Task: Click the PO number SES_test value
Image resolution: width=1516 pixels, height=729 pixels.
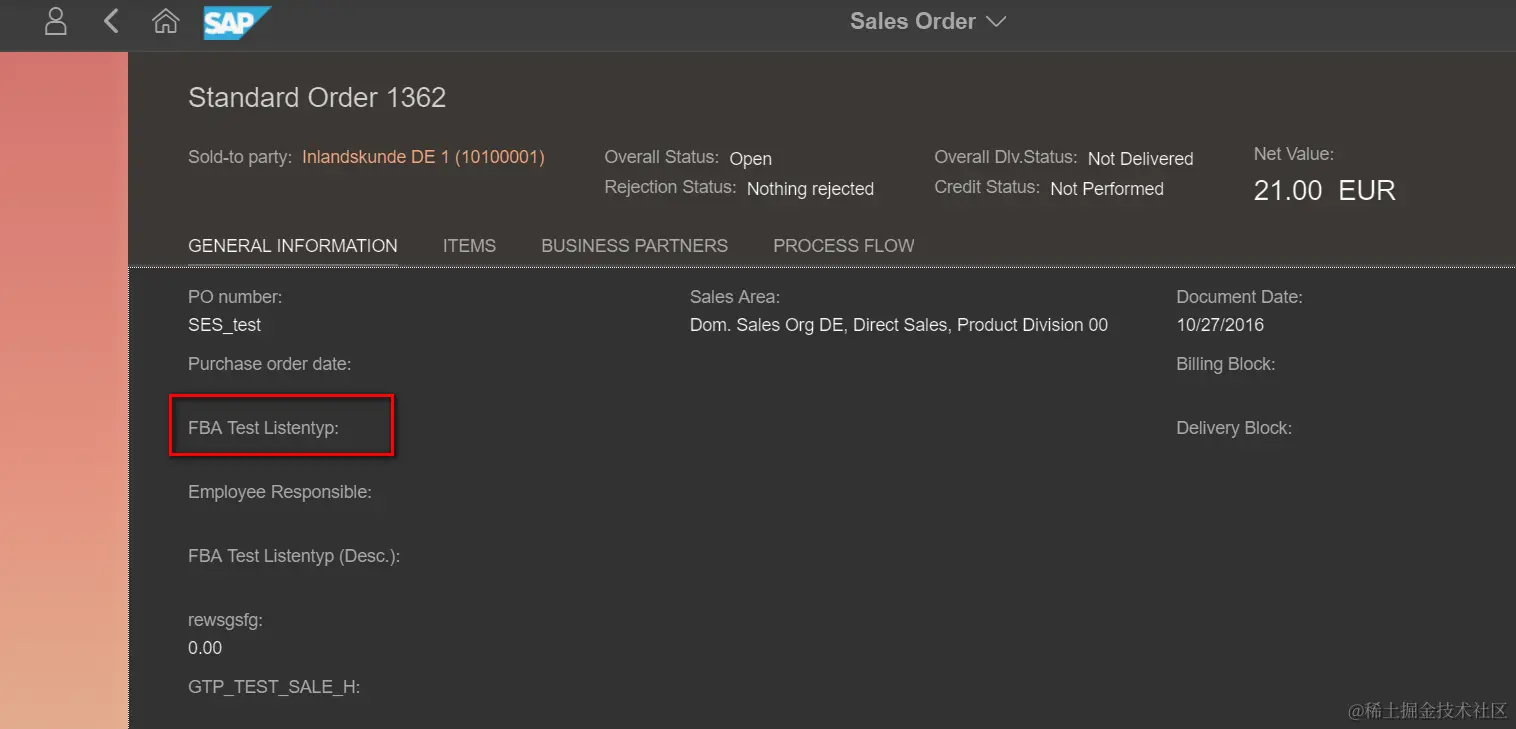Action: 224,325
